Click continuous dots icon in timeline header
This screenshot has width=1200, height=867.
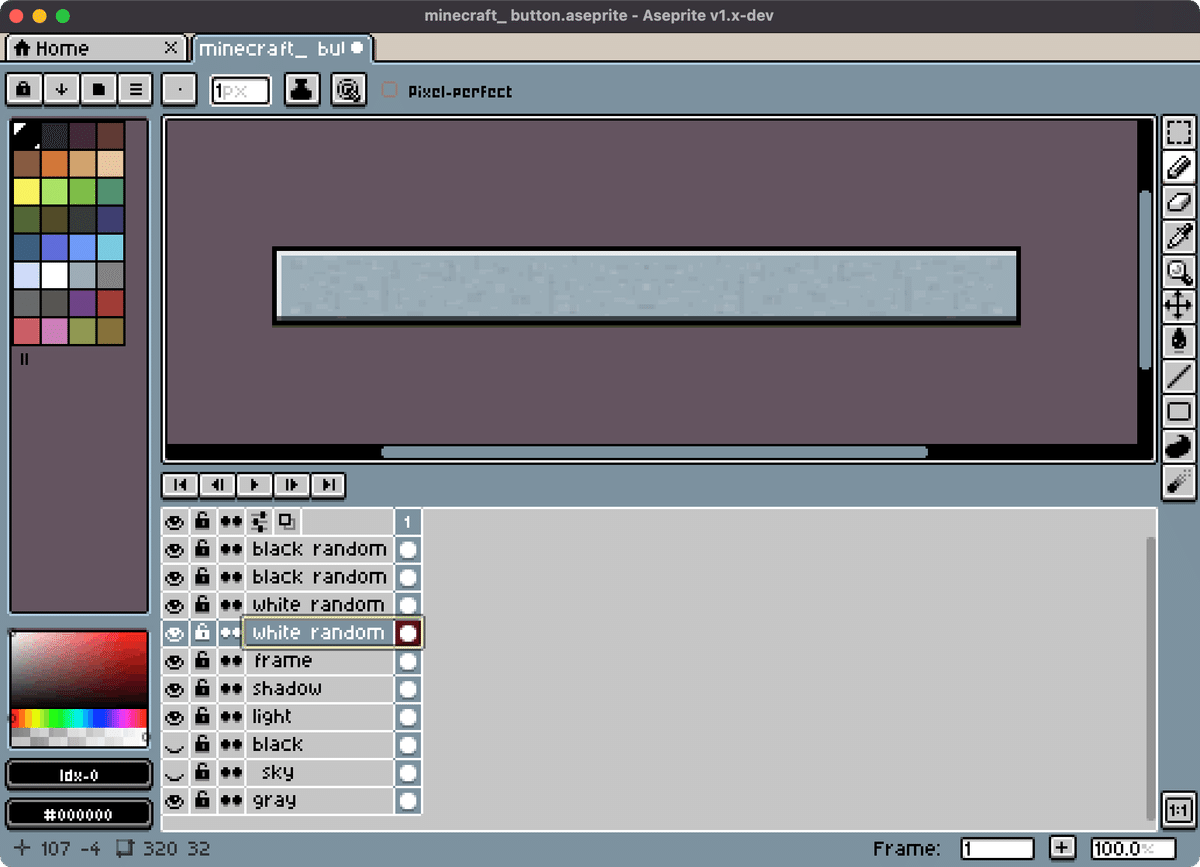click(x=232, y=521)
